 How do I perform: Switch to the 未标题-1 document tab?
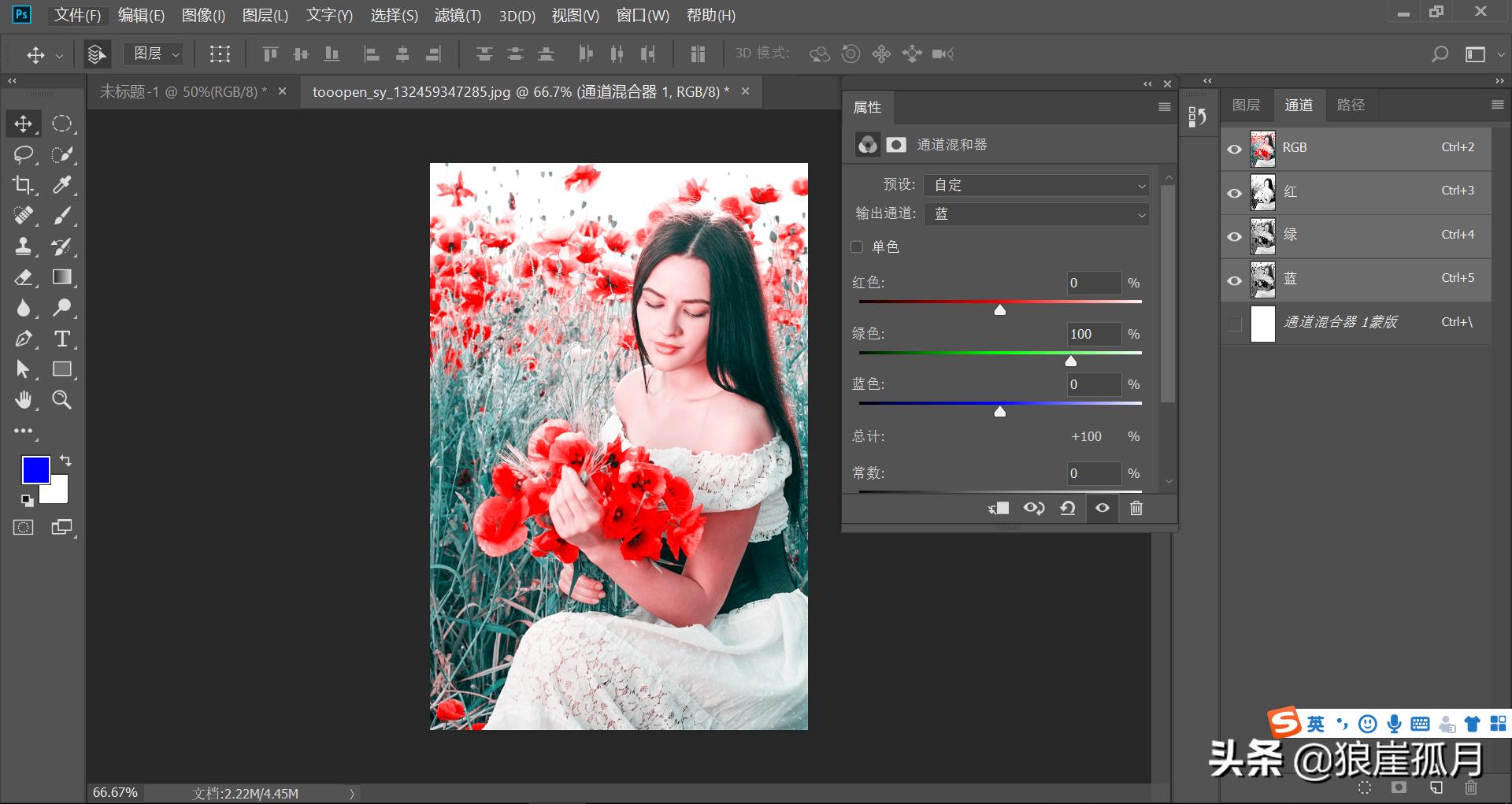tap(183, 92)
